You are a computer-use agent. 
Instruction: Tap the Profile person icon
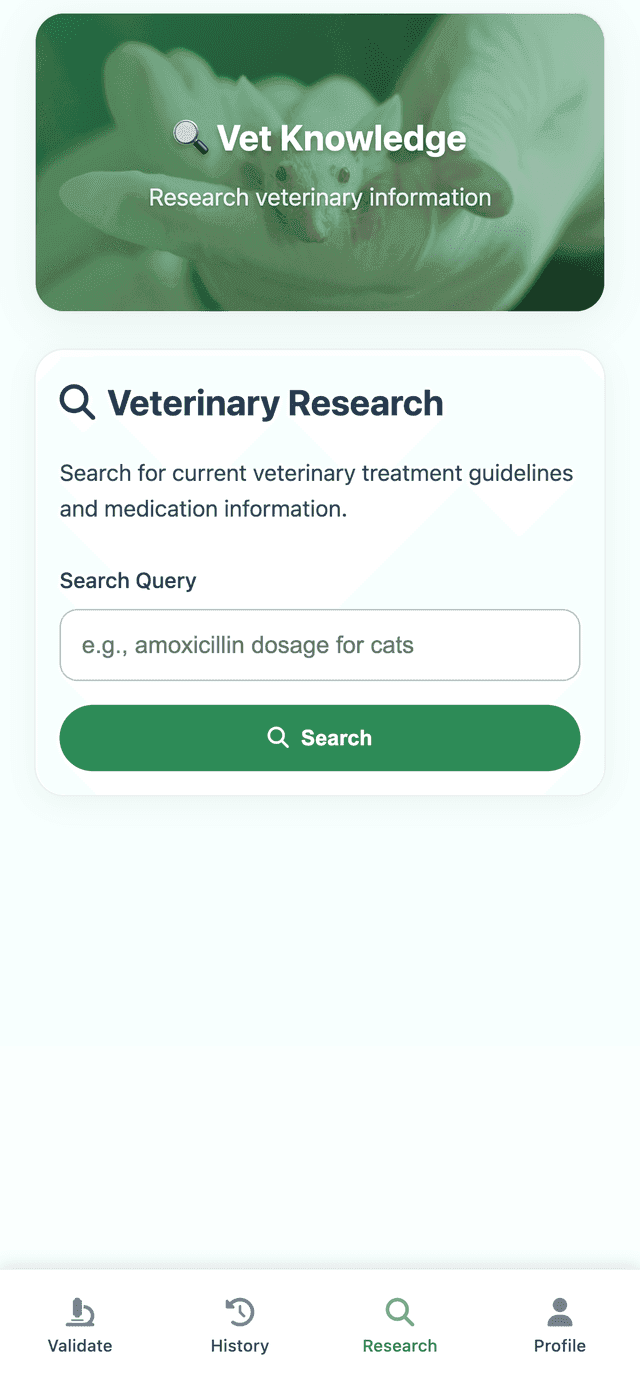tap(560, 1312)
